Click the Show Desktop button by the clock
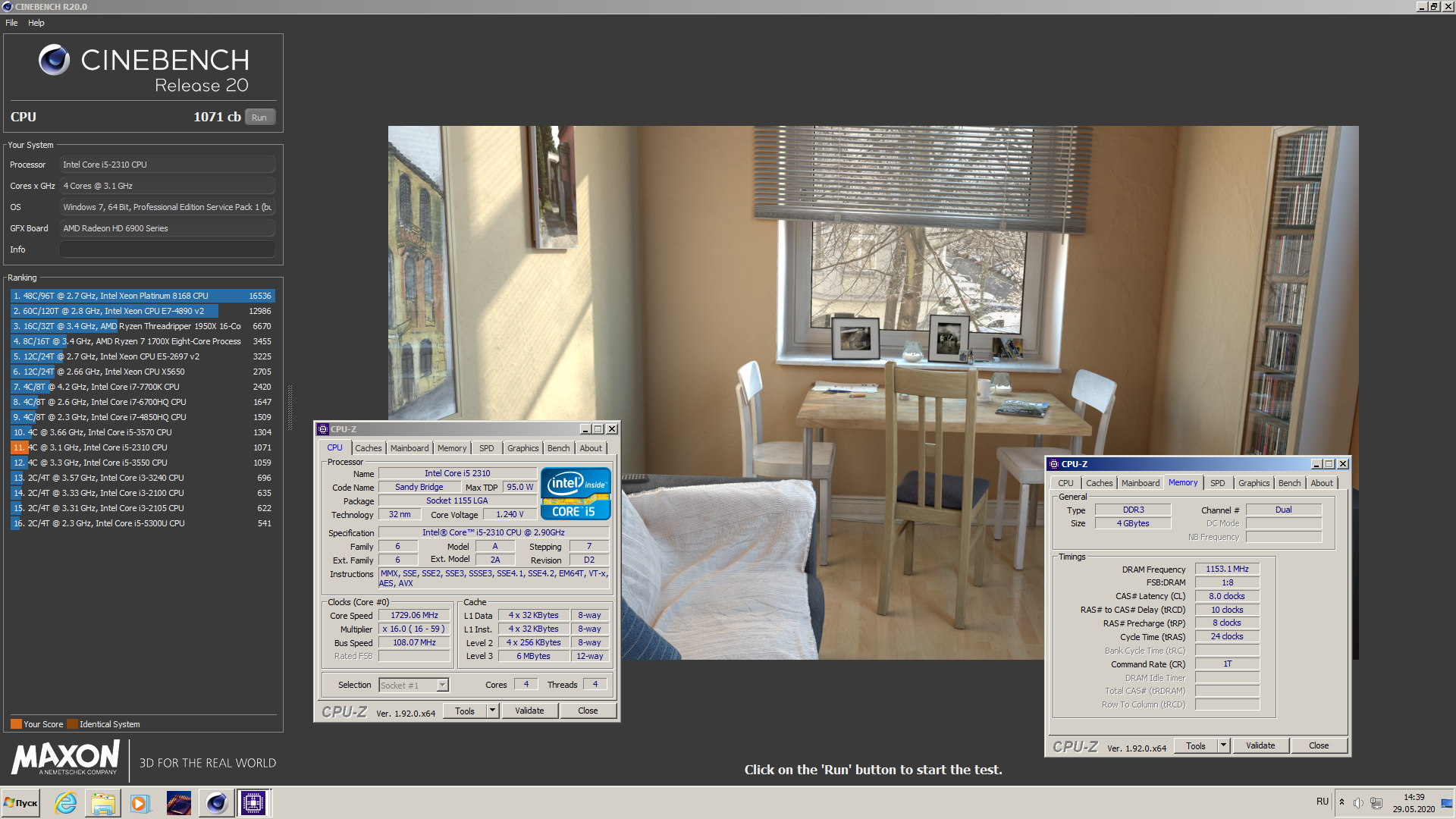The width and height of the screenshot is (1456, 819). [x=1447, y=803]
